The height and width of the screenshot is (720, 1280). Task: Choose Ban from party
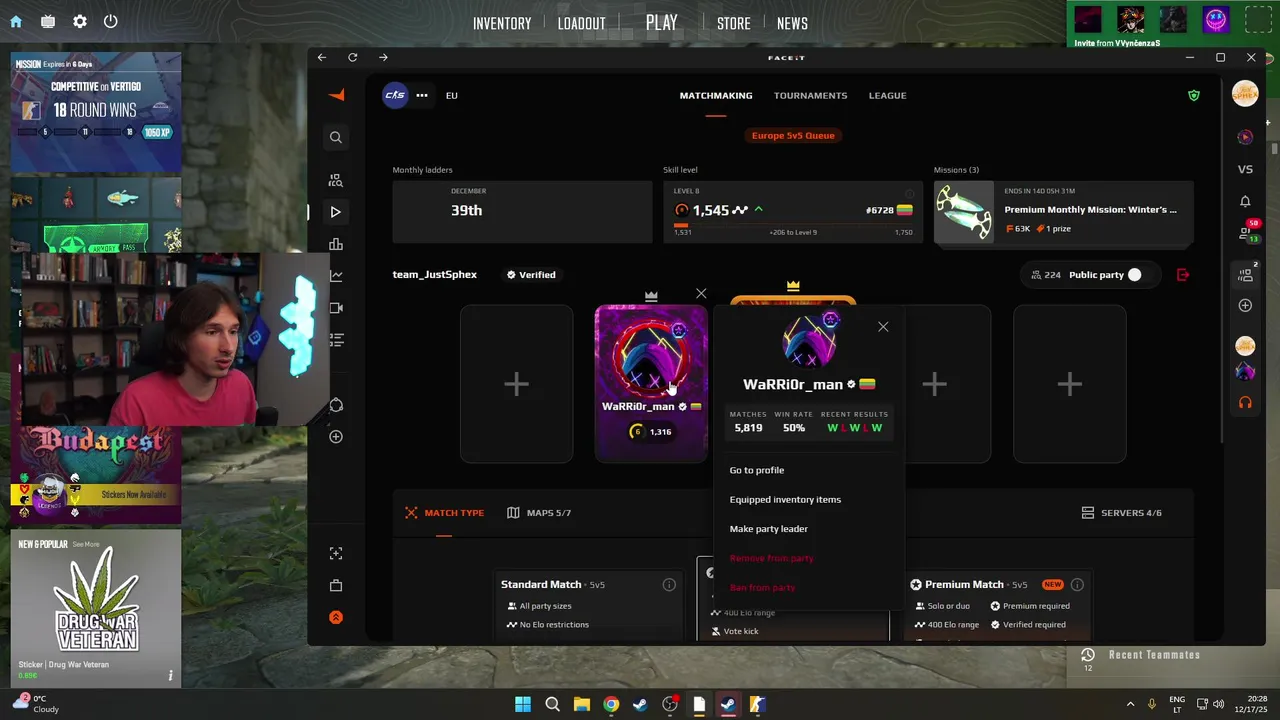pos(762,587)
